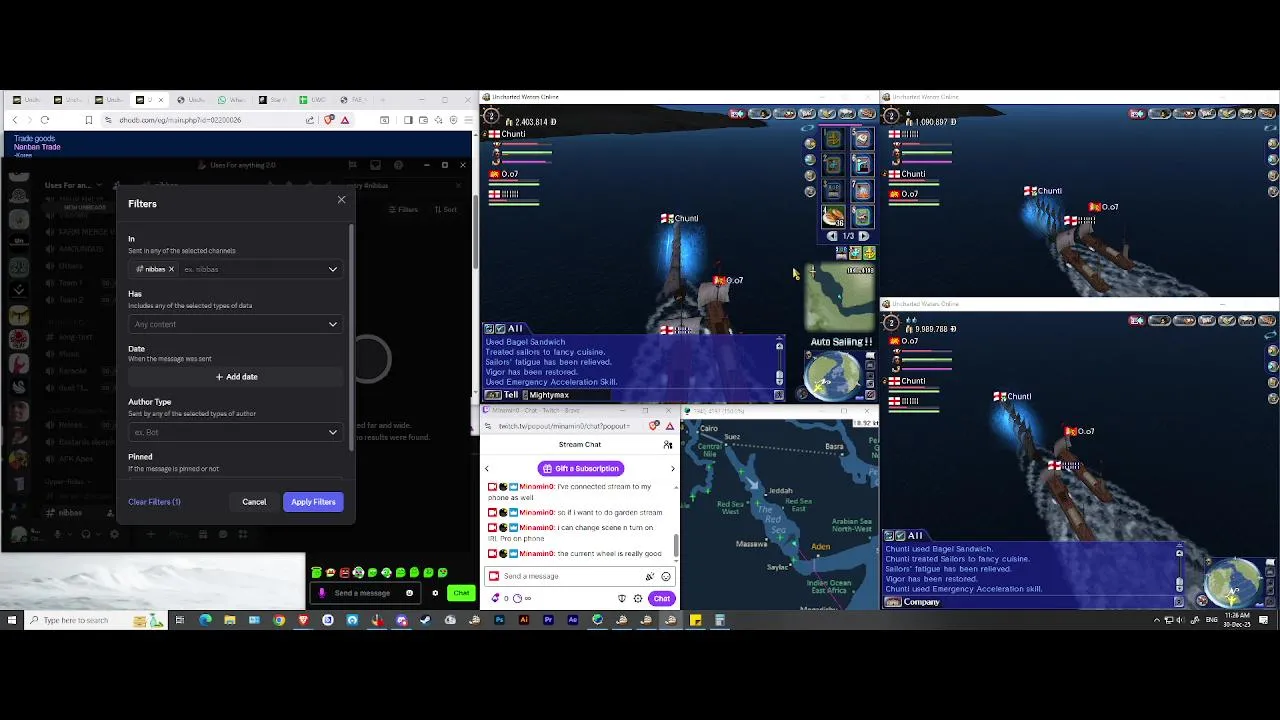Open Premiere Pro from the taskbar
This screenshot has width=1280, height=720.
[548, 620]
